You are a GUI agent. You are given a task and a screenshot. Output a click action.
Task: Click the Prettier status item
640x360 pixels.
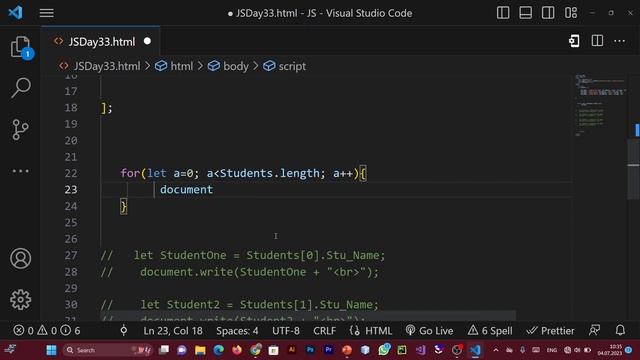(550, 331)
